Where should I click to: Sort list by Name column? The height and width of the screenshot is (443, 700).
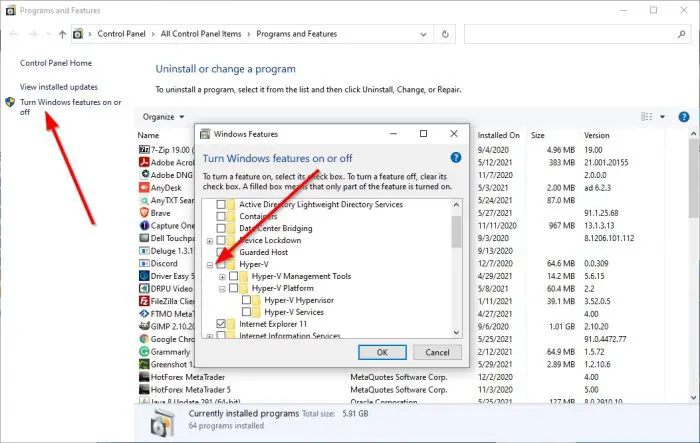pos(148,135)
